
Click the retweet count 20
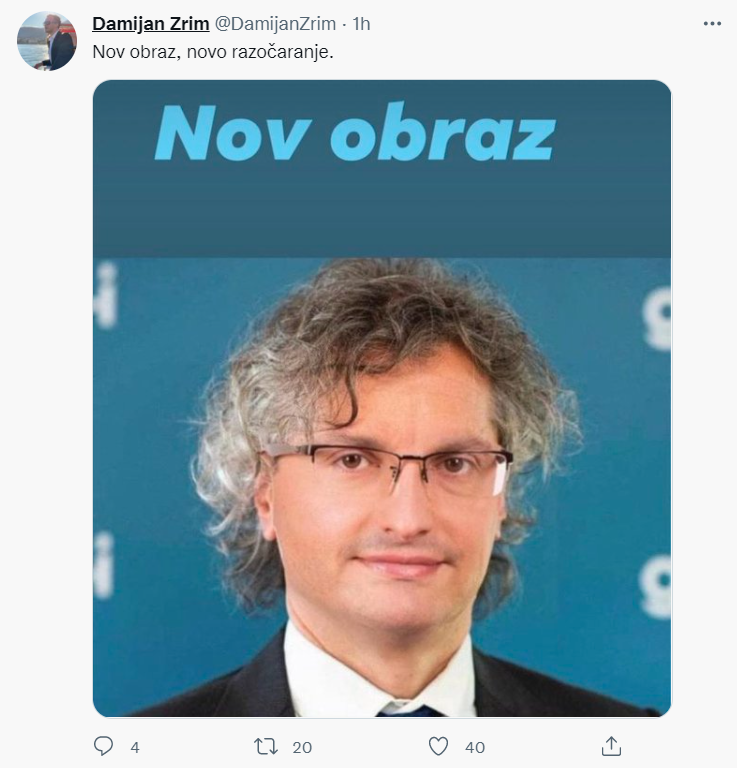302,747
